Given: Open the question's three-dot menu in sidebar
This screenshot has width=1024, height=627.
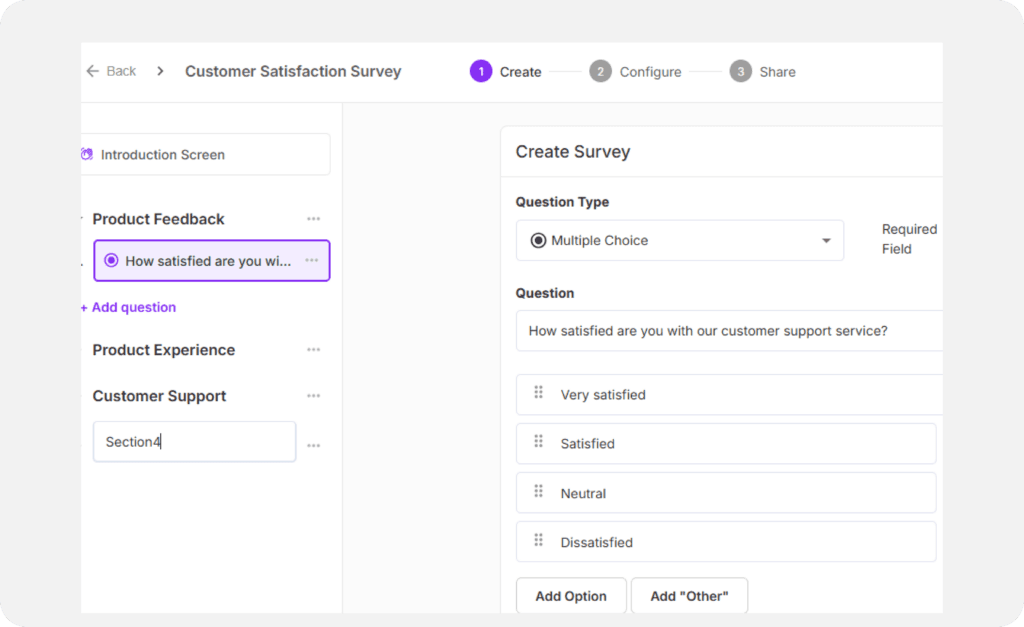Looking at the screenshot, I should point(311,260).
